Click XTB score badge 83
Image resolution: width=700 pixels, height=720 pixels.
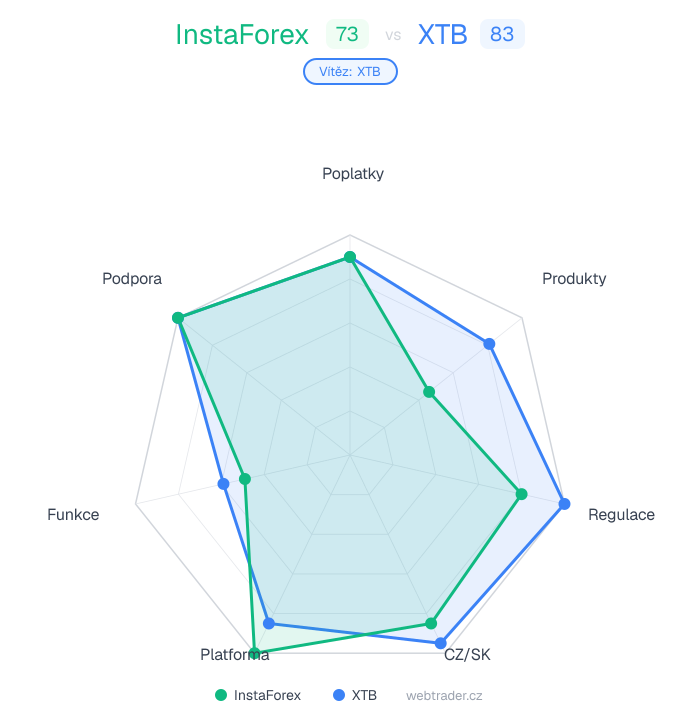click(x=502, y=34)
